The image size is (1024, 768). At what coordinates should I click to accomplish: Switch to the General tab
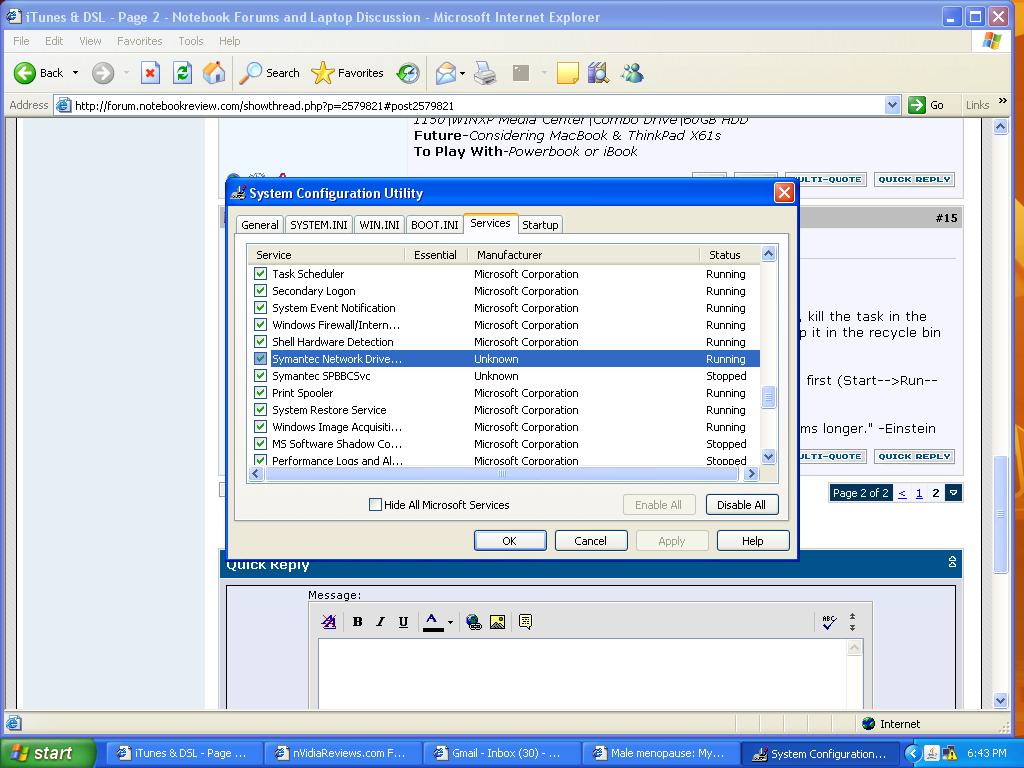260,225
